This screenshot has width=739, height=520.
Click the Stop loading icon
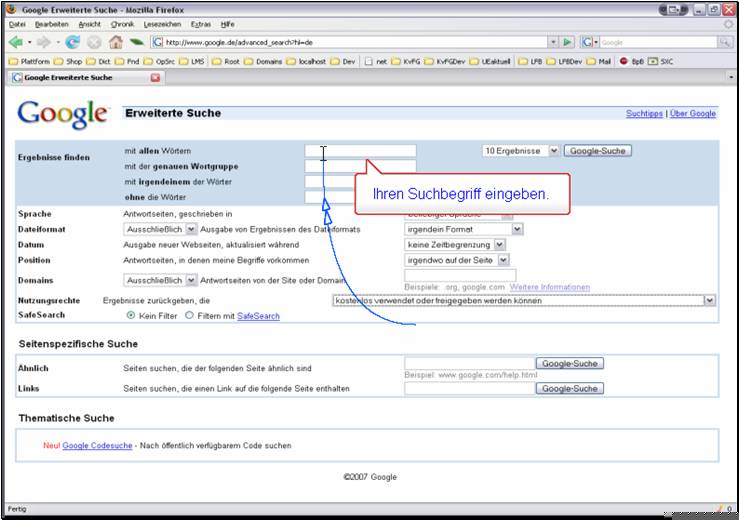[94, 43]
